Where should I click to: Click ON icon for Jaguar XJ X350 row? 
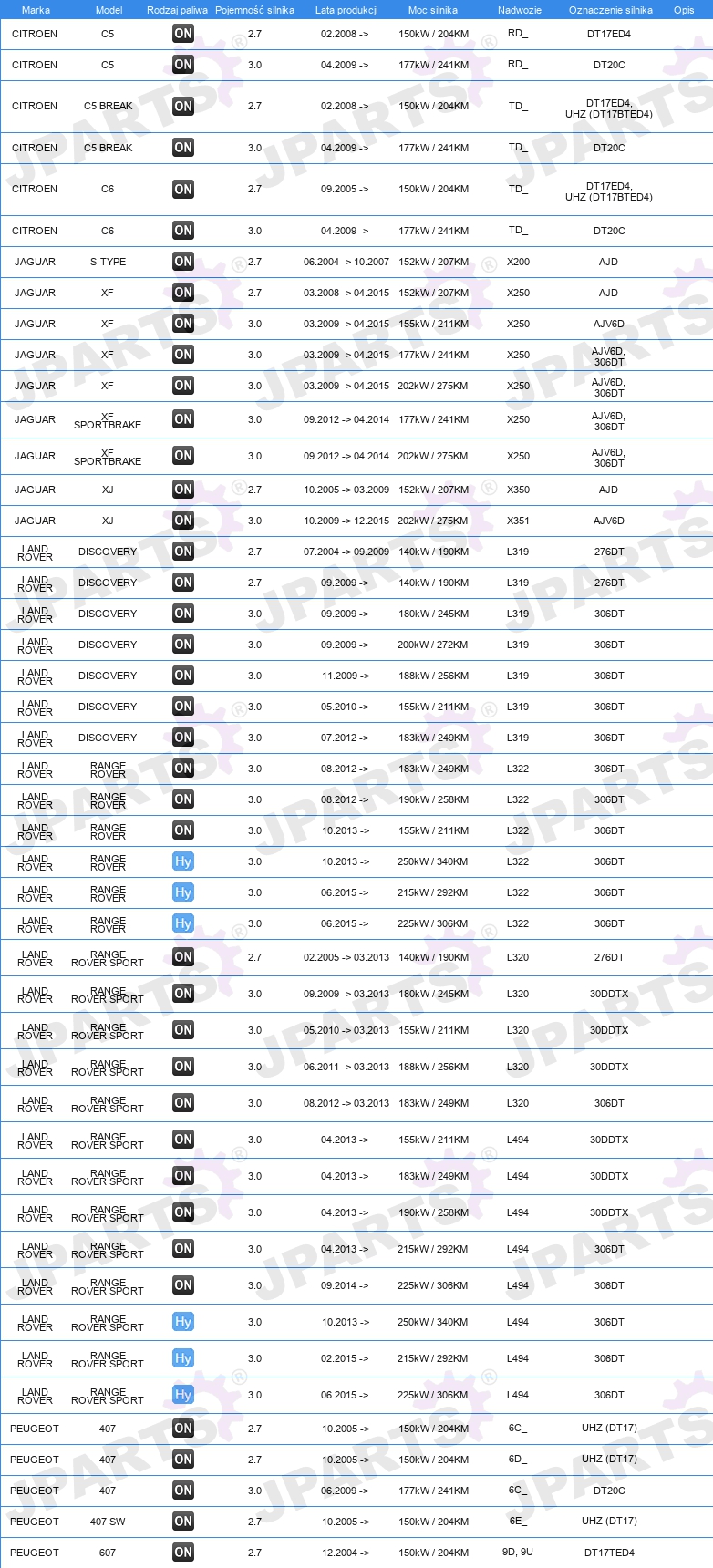[183, 490]
